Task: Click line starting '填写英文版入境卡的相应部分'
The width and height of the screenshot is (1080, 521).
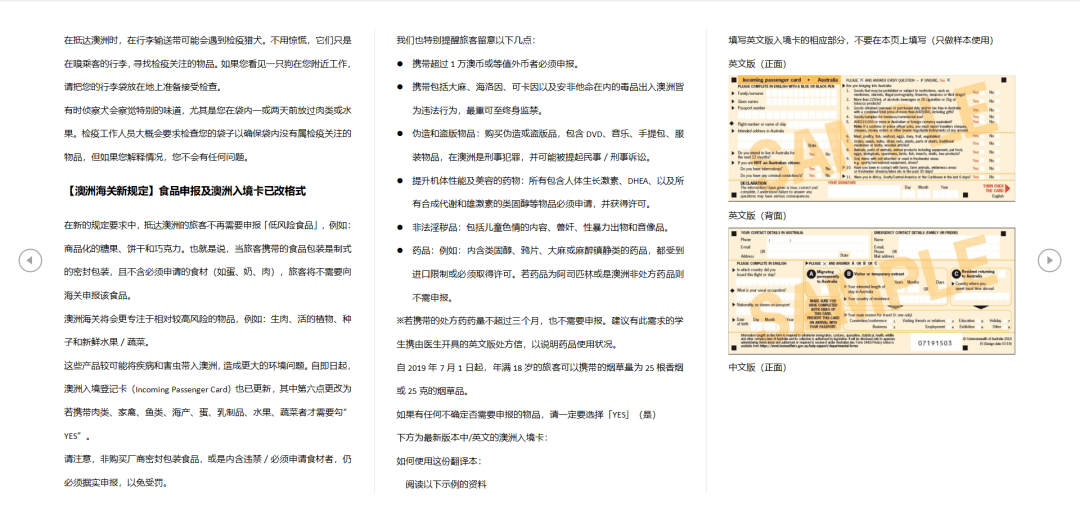Action: pos(861,40)
